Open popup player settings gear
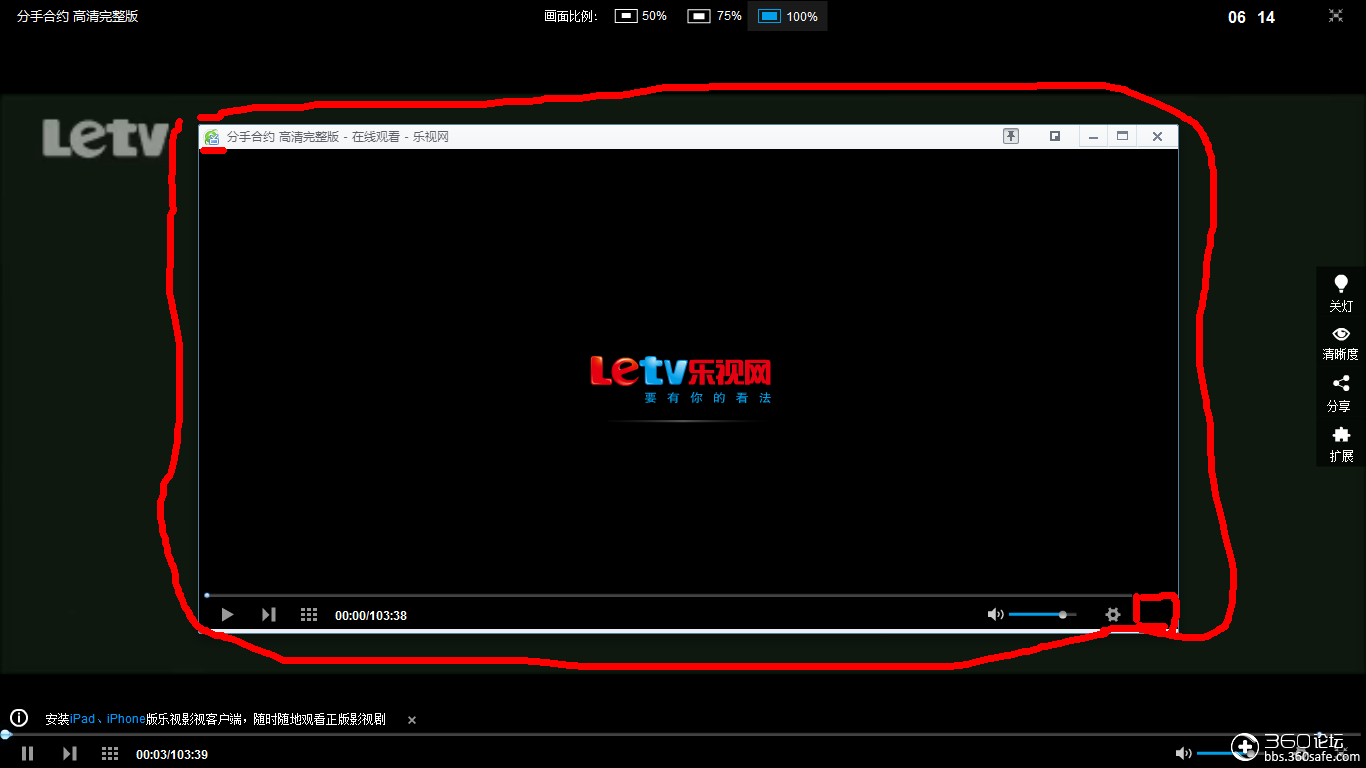The width and height of the screenshot is (1366, 768). pos(1112,615)
